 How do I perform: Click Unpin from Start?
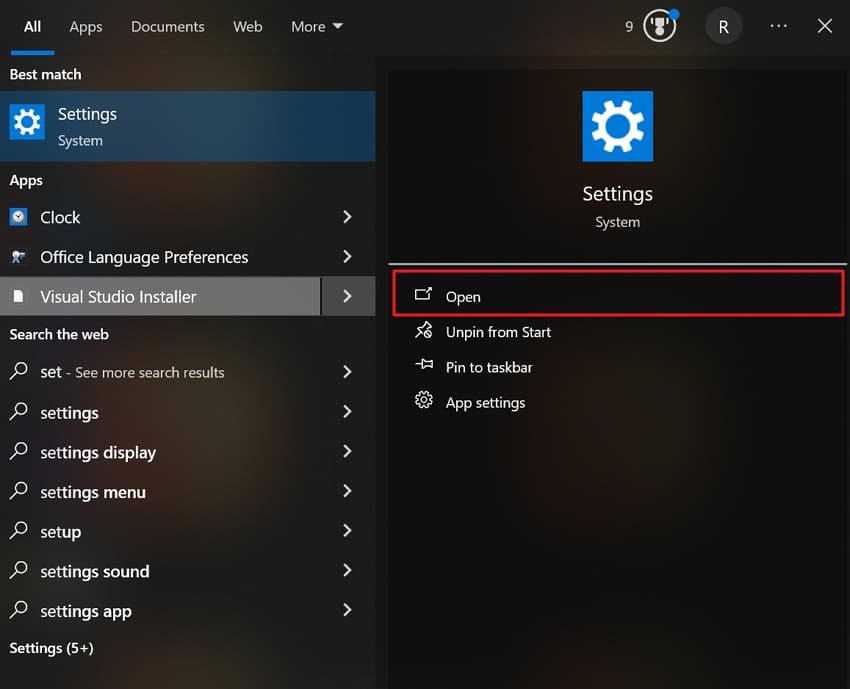tap(498, 332)
